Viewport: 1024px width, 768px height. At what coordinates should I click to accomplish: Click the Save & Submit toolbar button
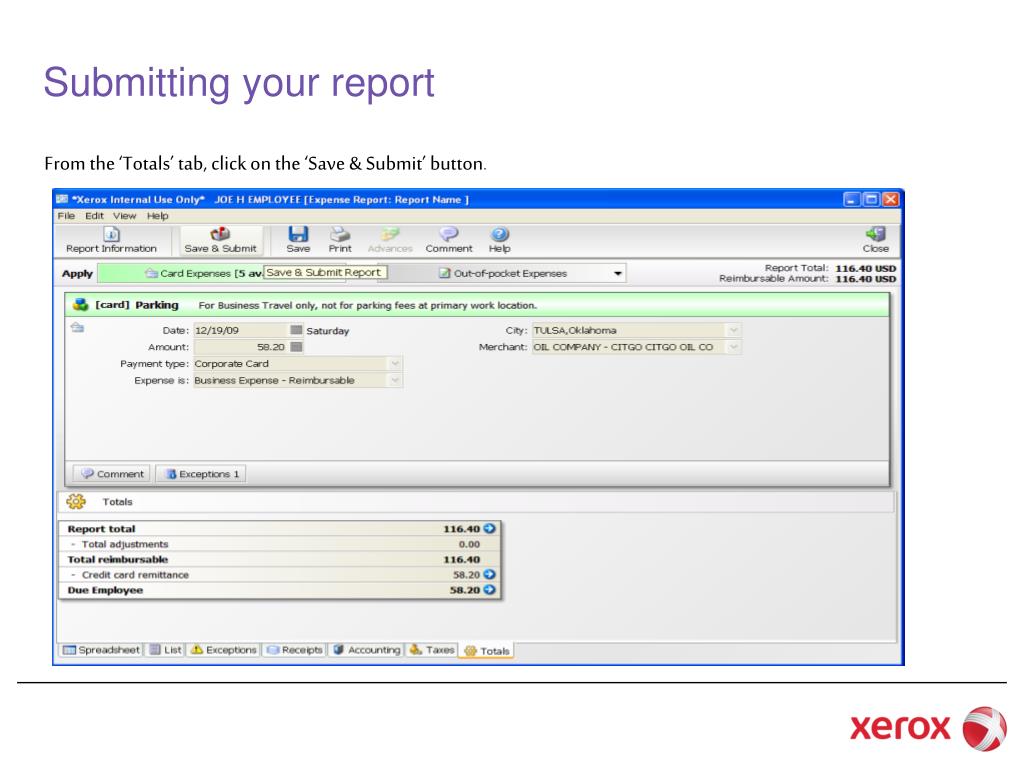click(x=220, y=240)
